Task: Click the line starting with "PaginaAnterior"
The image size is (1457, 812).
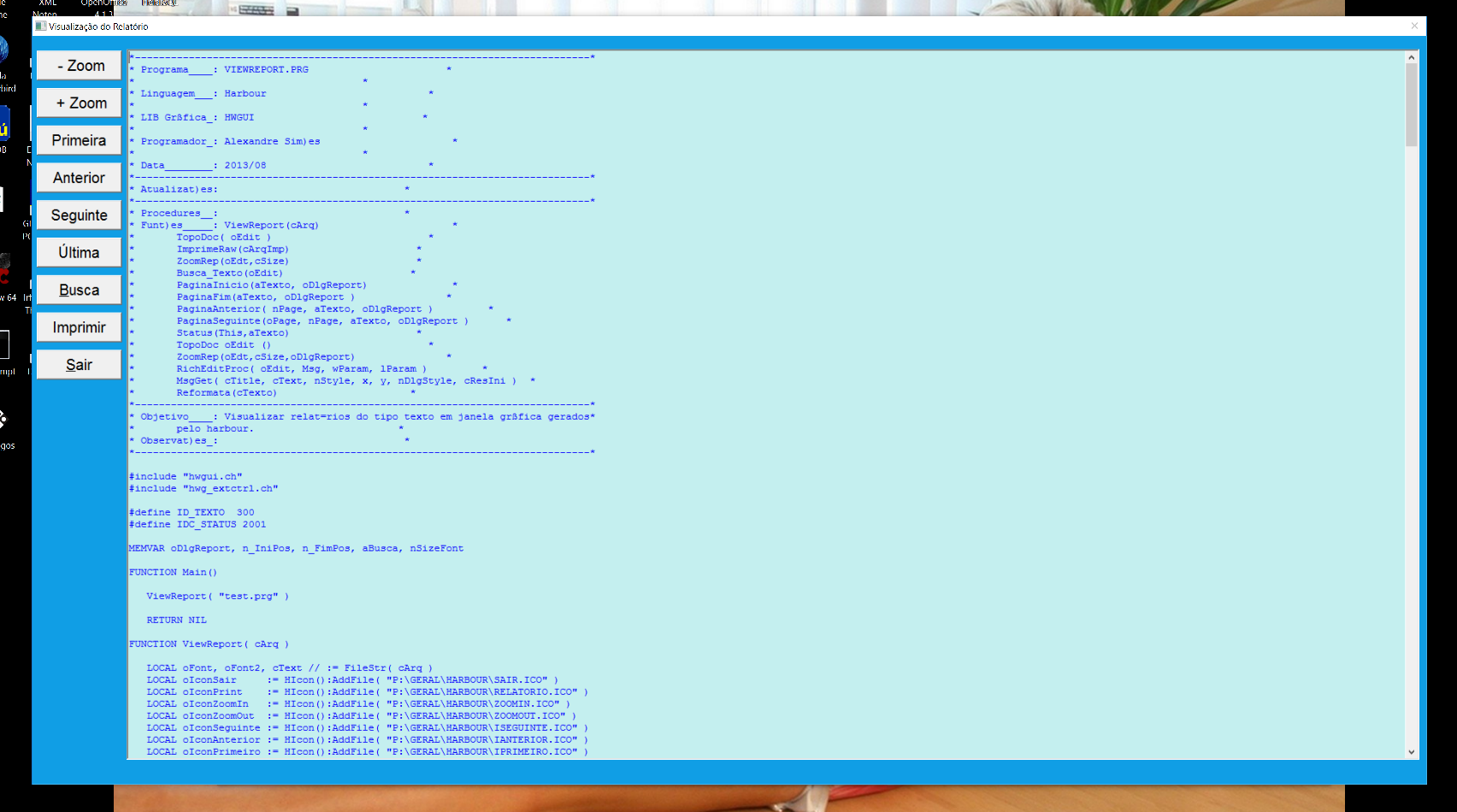Action: [x=304, y=309]
